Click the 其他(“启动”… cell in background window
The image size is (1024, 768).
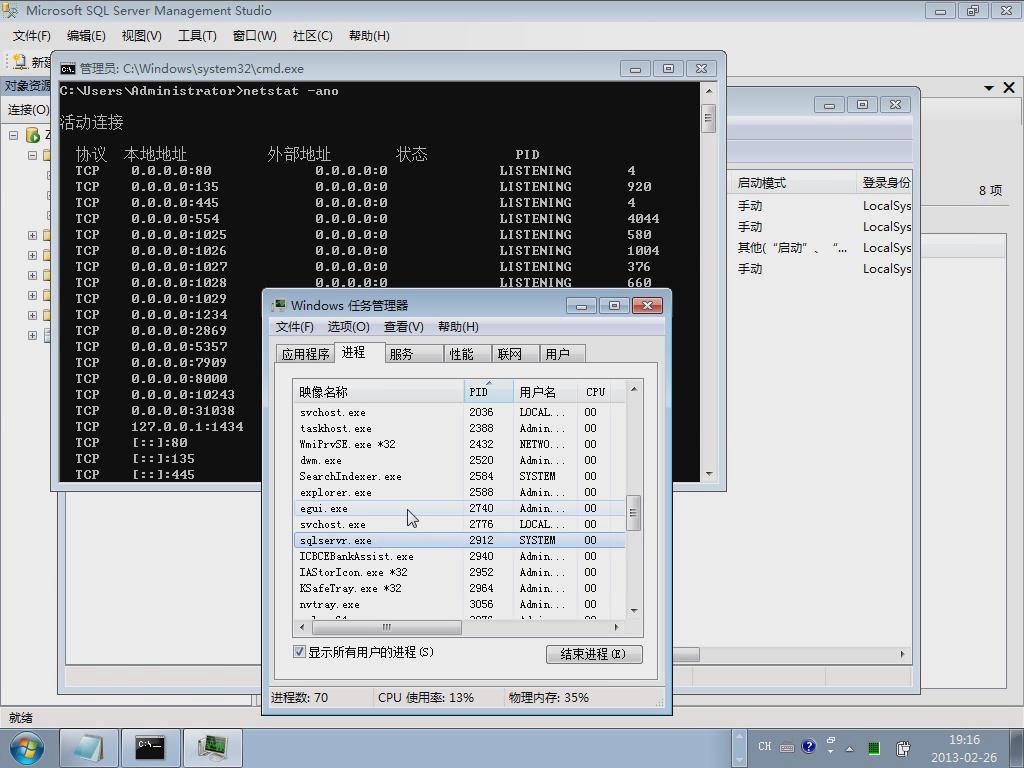(792, 248)
